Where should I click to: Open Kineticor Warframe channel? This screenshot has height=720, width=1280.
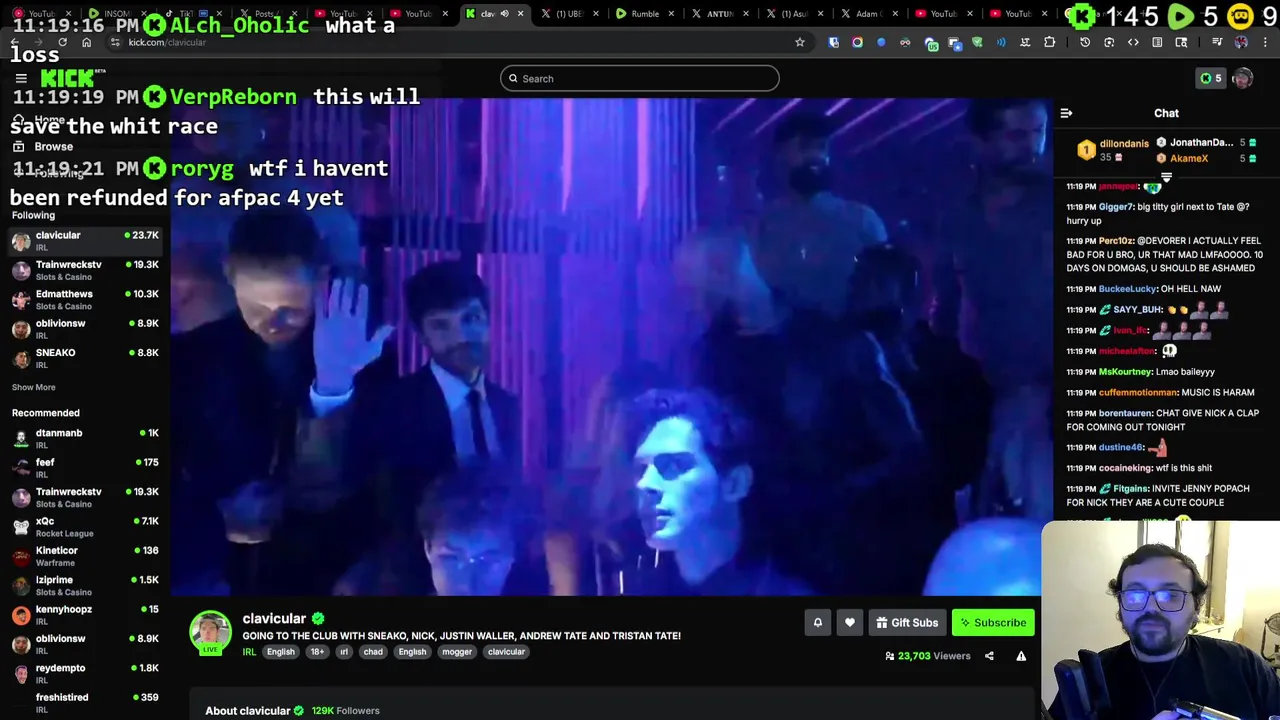(85, 556)
